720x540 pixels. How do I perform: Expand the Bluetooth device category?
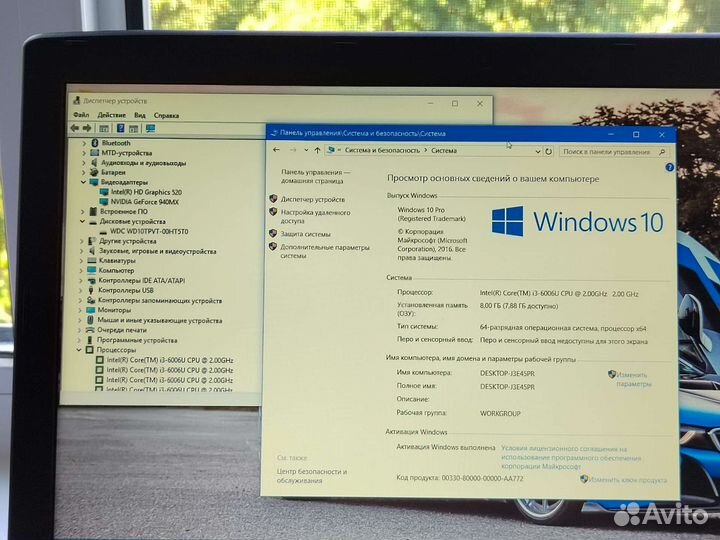tap(83, 143)
